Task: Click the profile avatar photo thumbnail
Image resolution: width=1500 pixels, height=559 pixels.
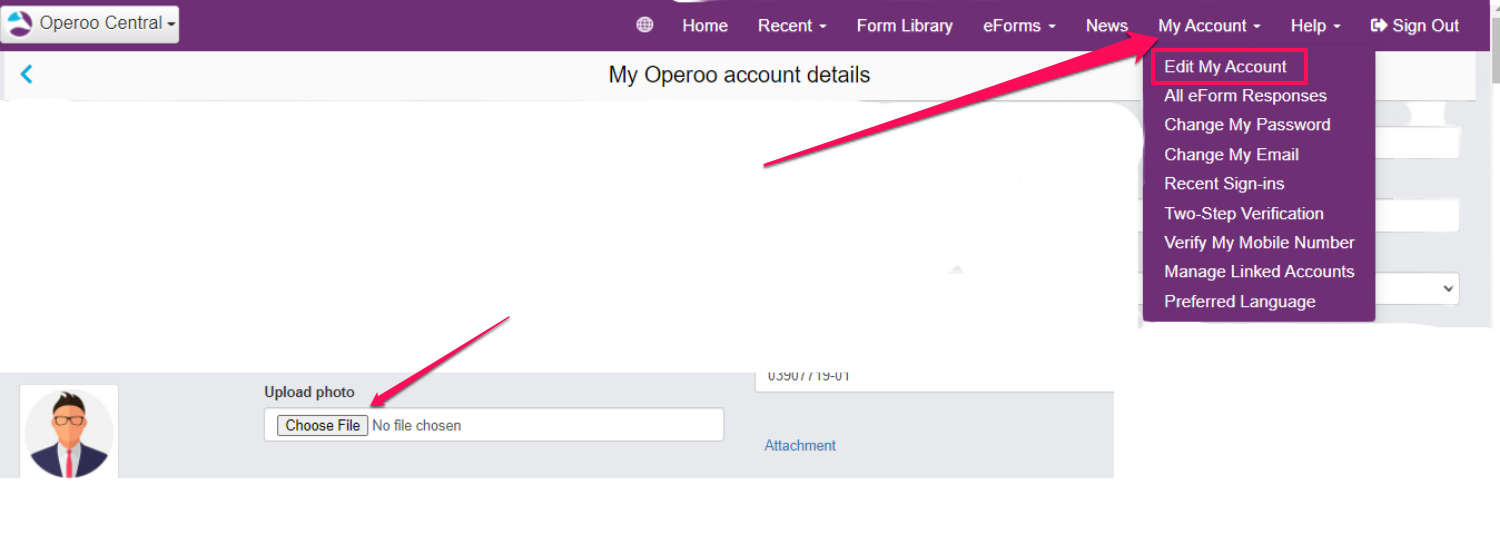Action: [69, 433]
